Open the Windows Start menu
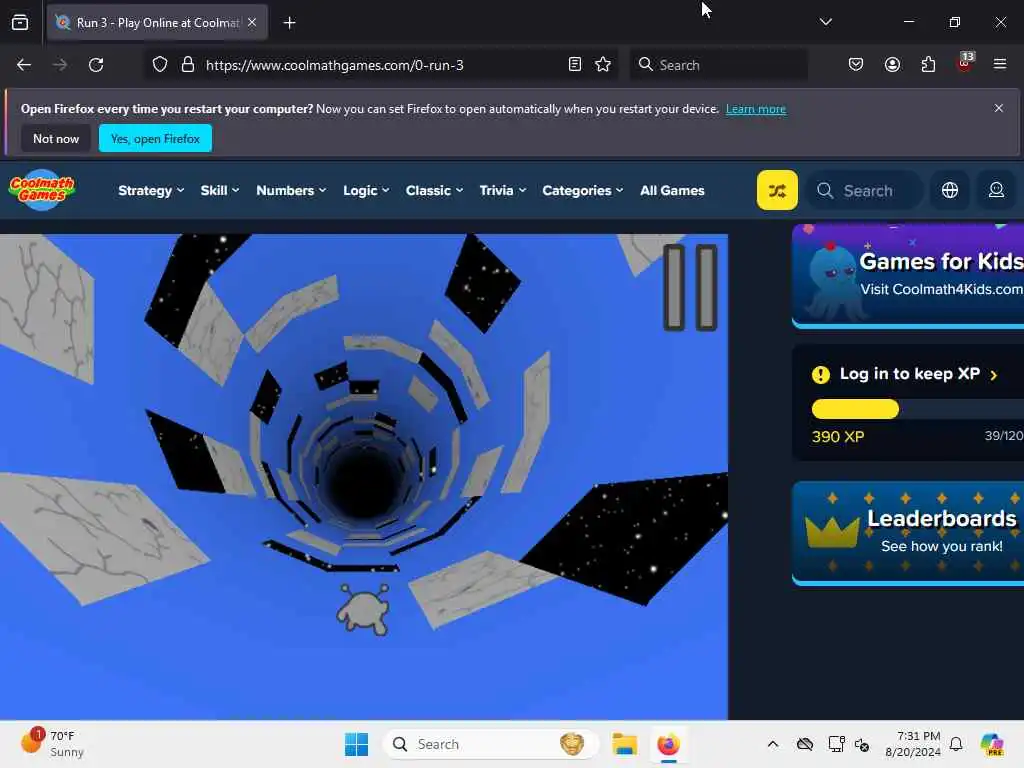 (357, 744)
